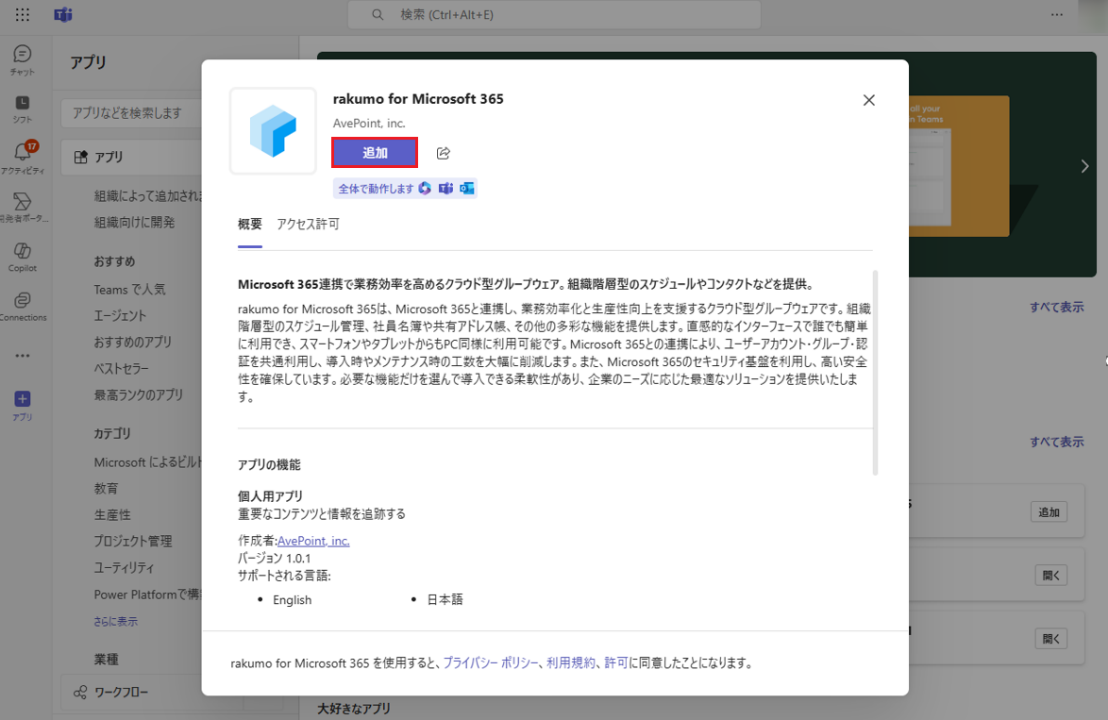The image size is (1108, 720).
Task: Select ユーティリティ category
Action: click(x=124, y=567)
